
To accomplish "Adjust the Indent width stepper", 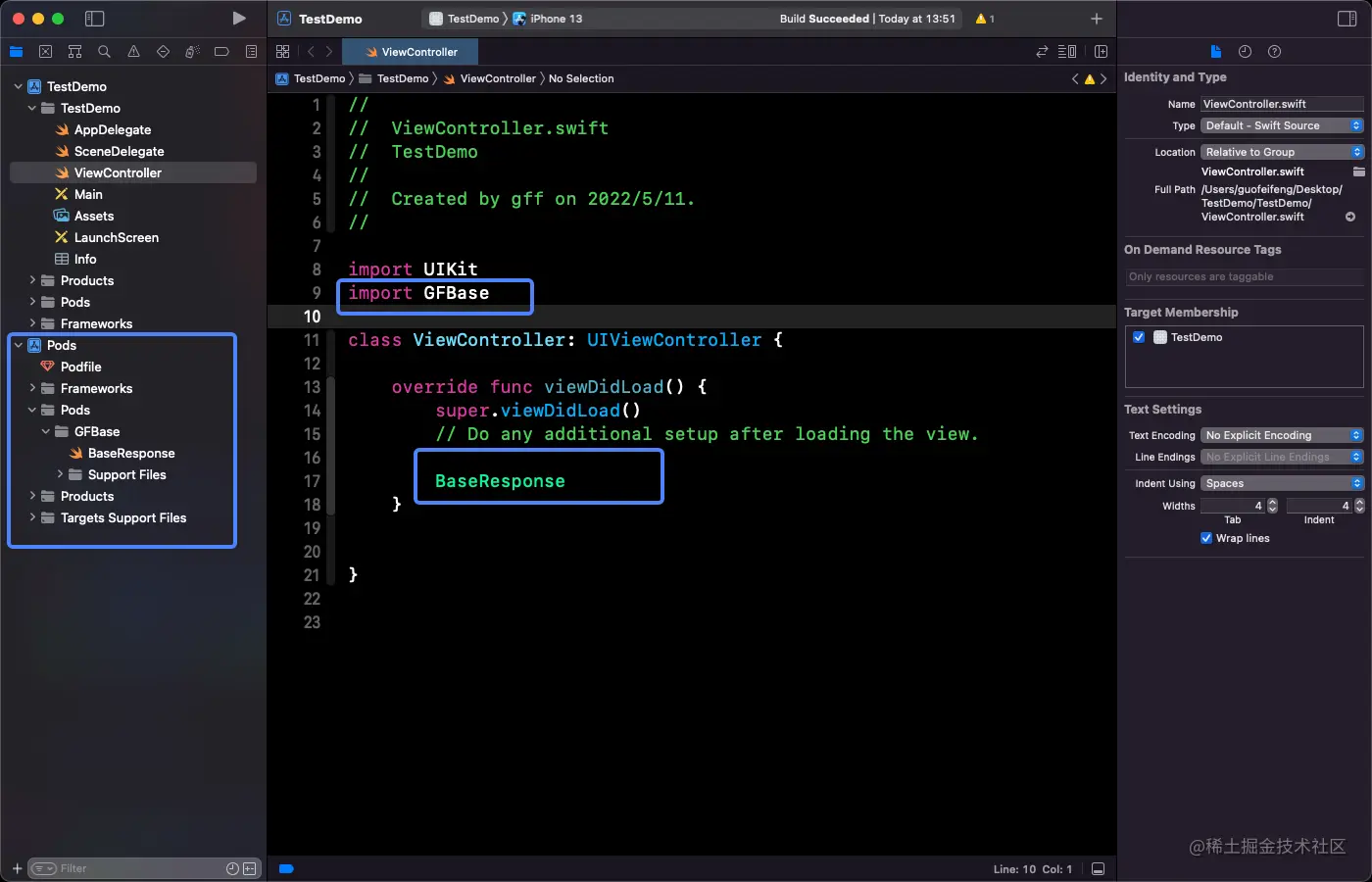I will (x=1359, y=506).
